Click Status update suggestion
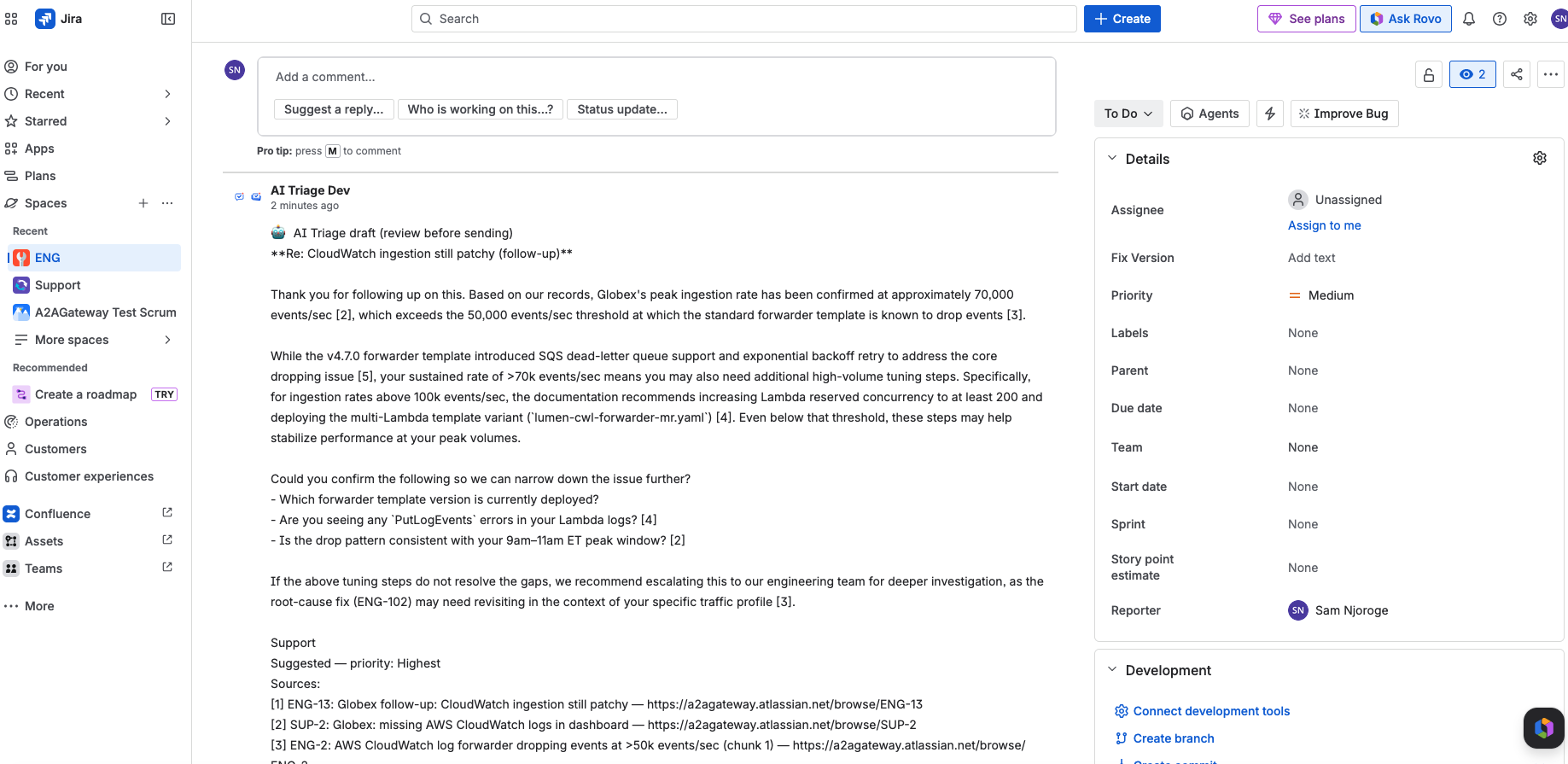1568x764 pixels. tap(622, 109)
